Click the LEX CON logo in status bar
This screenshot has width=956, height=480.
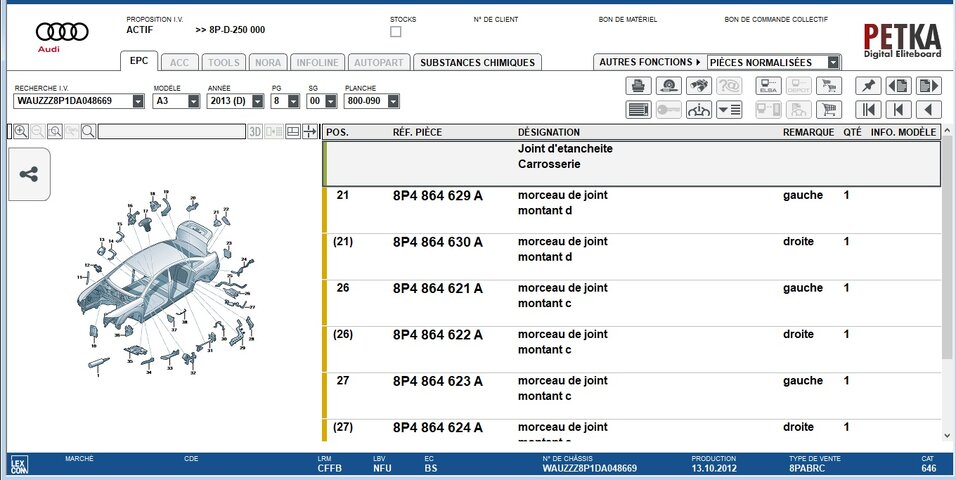(19, 465)
